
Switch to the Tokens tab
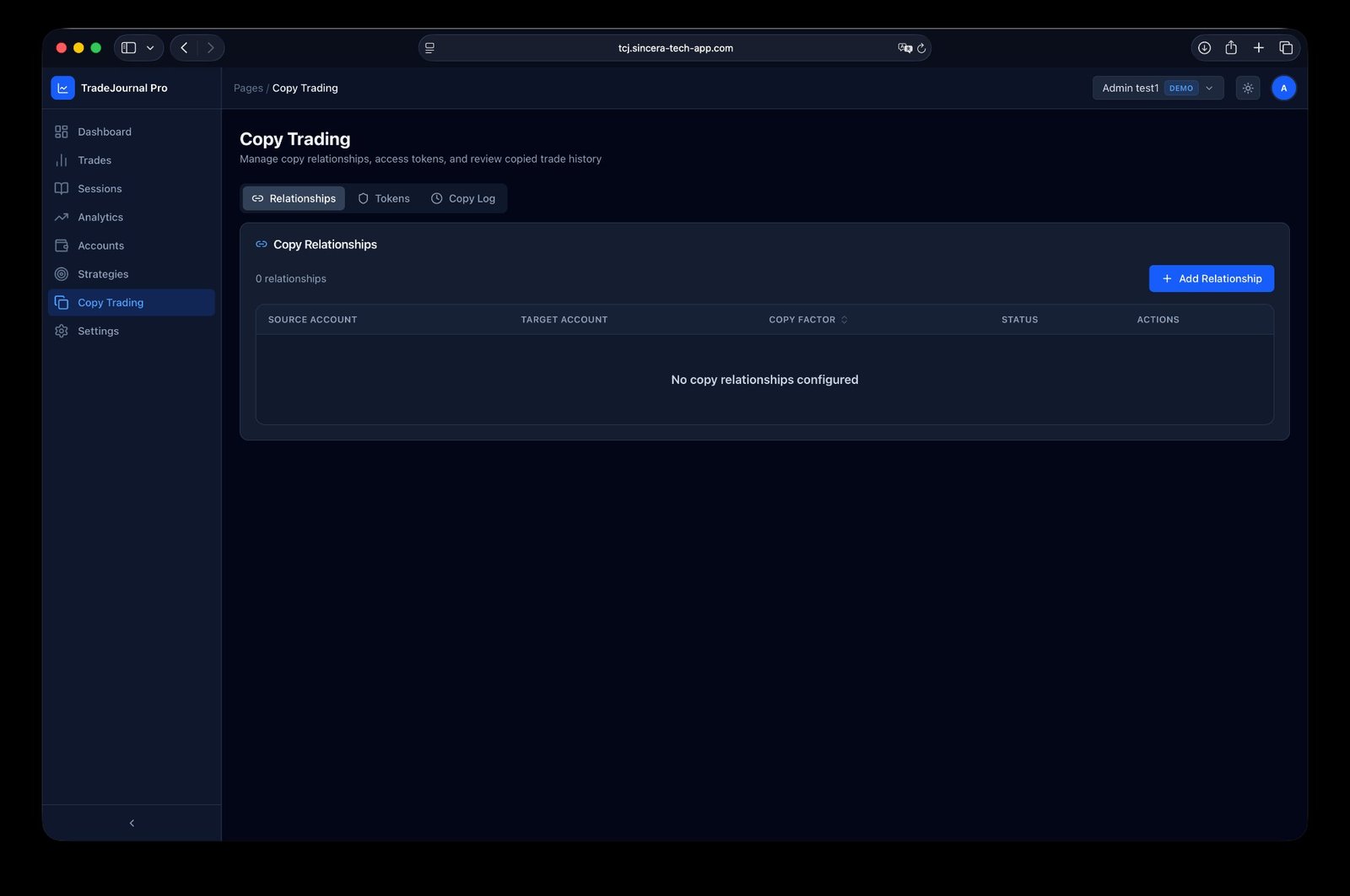383,198
